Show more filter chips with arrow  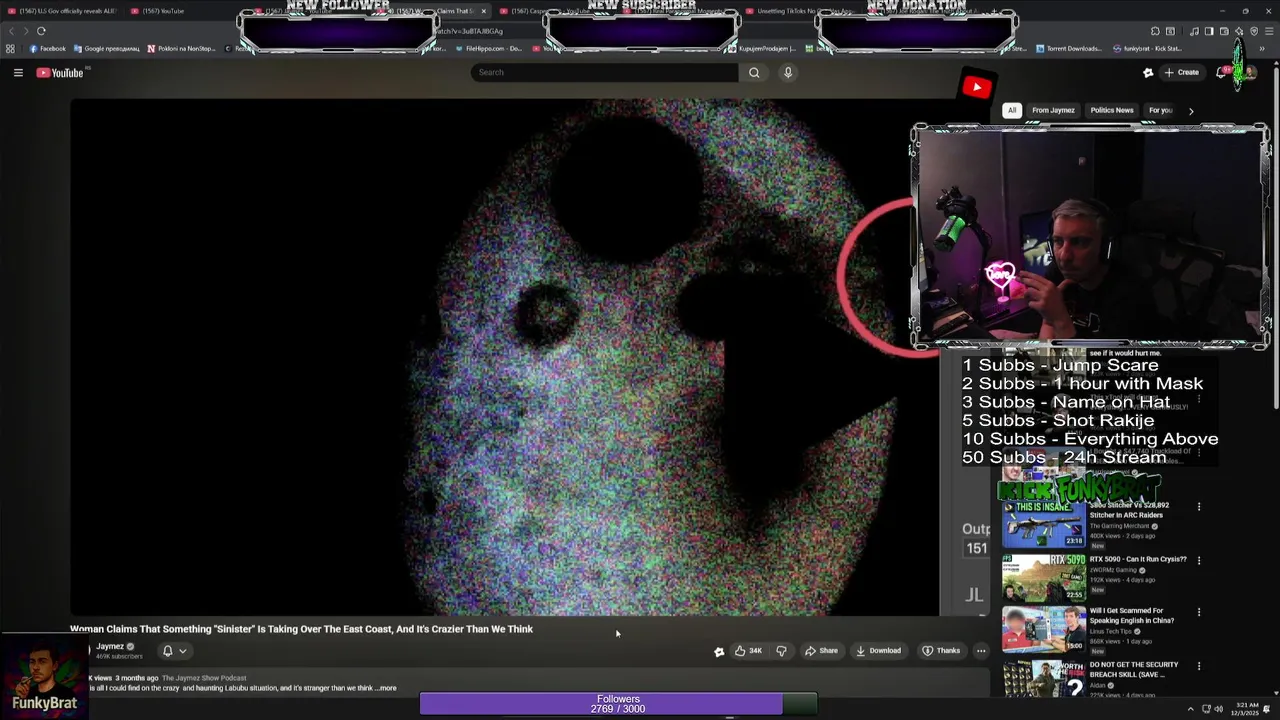tap(1190, 111)
